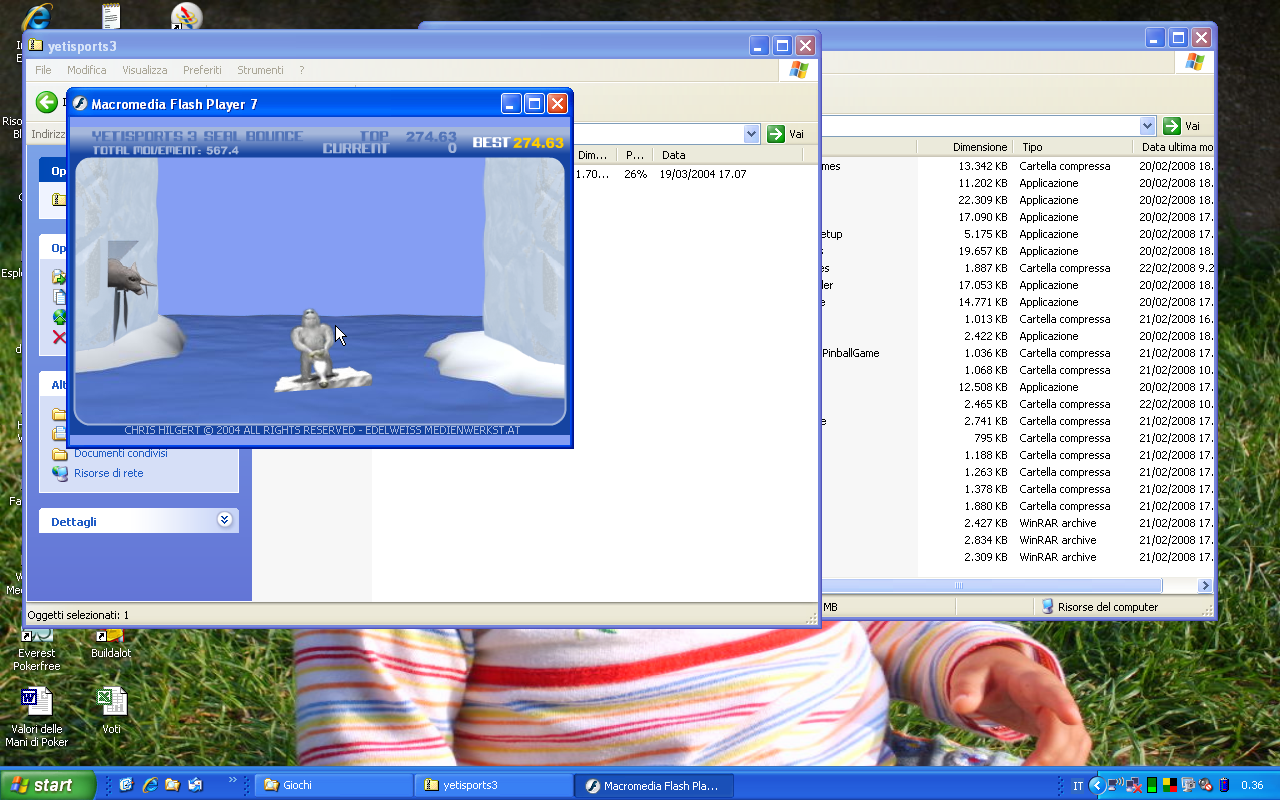Screen dimensions: 1280x800
Task: Open the Start menu
Action: [47, 785]
